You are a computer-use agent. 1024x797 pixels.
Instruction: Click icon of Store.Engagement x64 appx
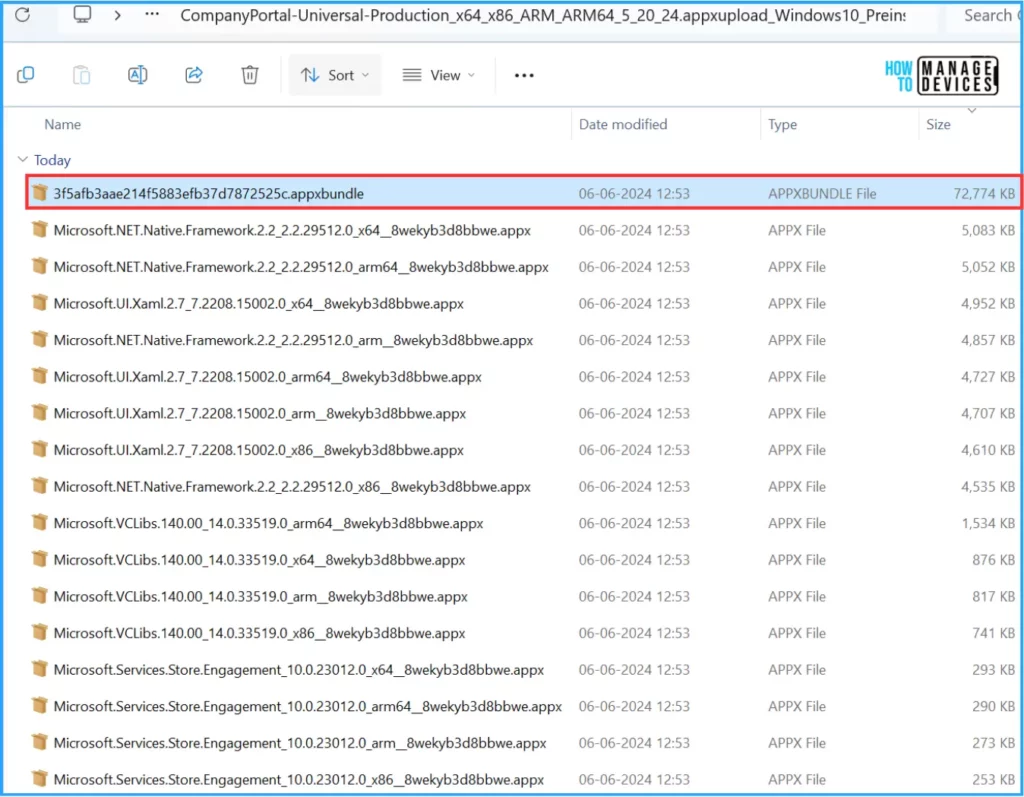pos(40,668)
